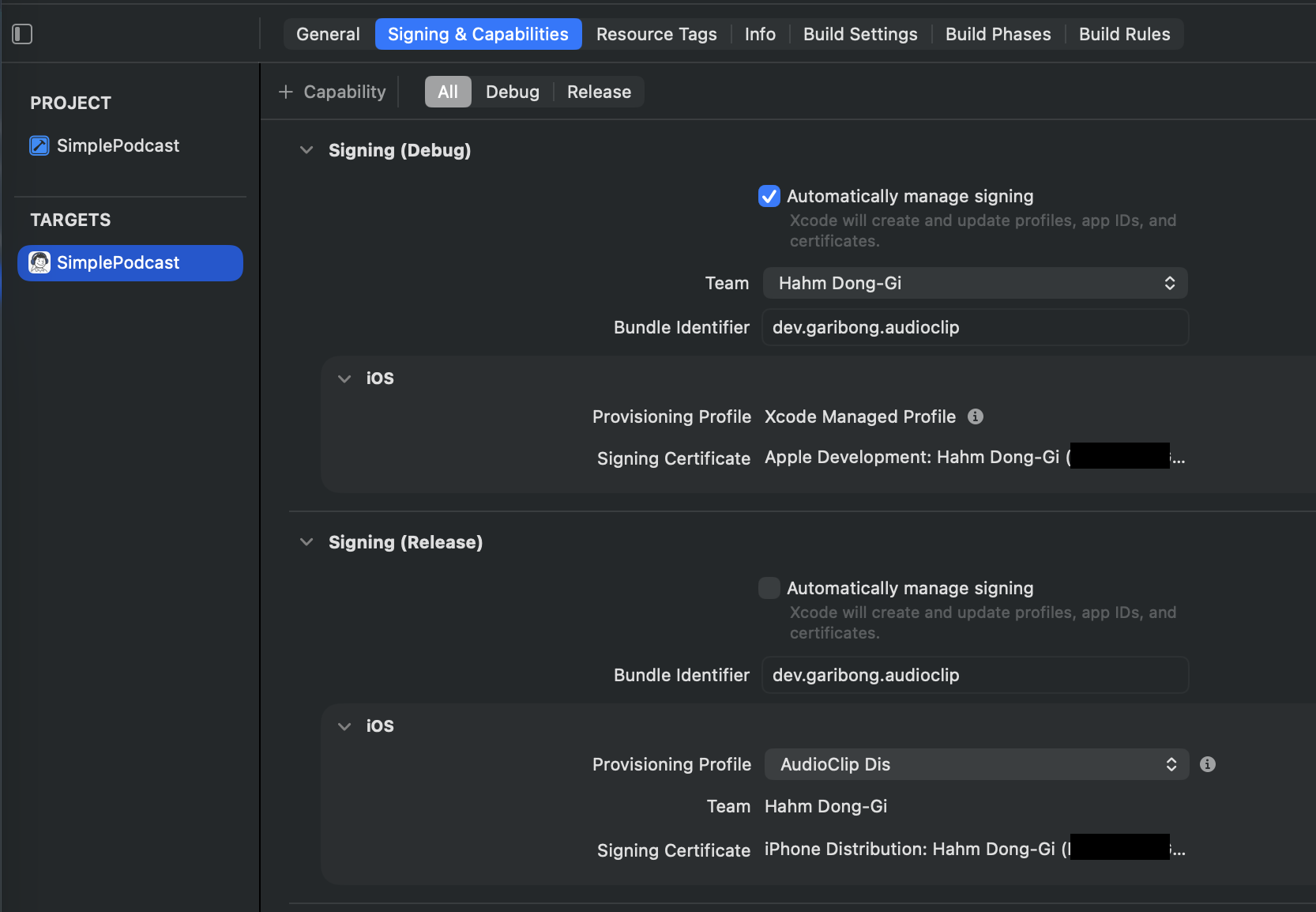
Task: Click the Xcode Managed Profile text
Action: click(x=860, y=416)
